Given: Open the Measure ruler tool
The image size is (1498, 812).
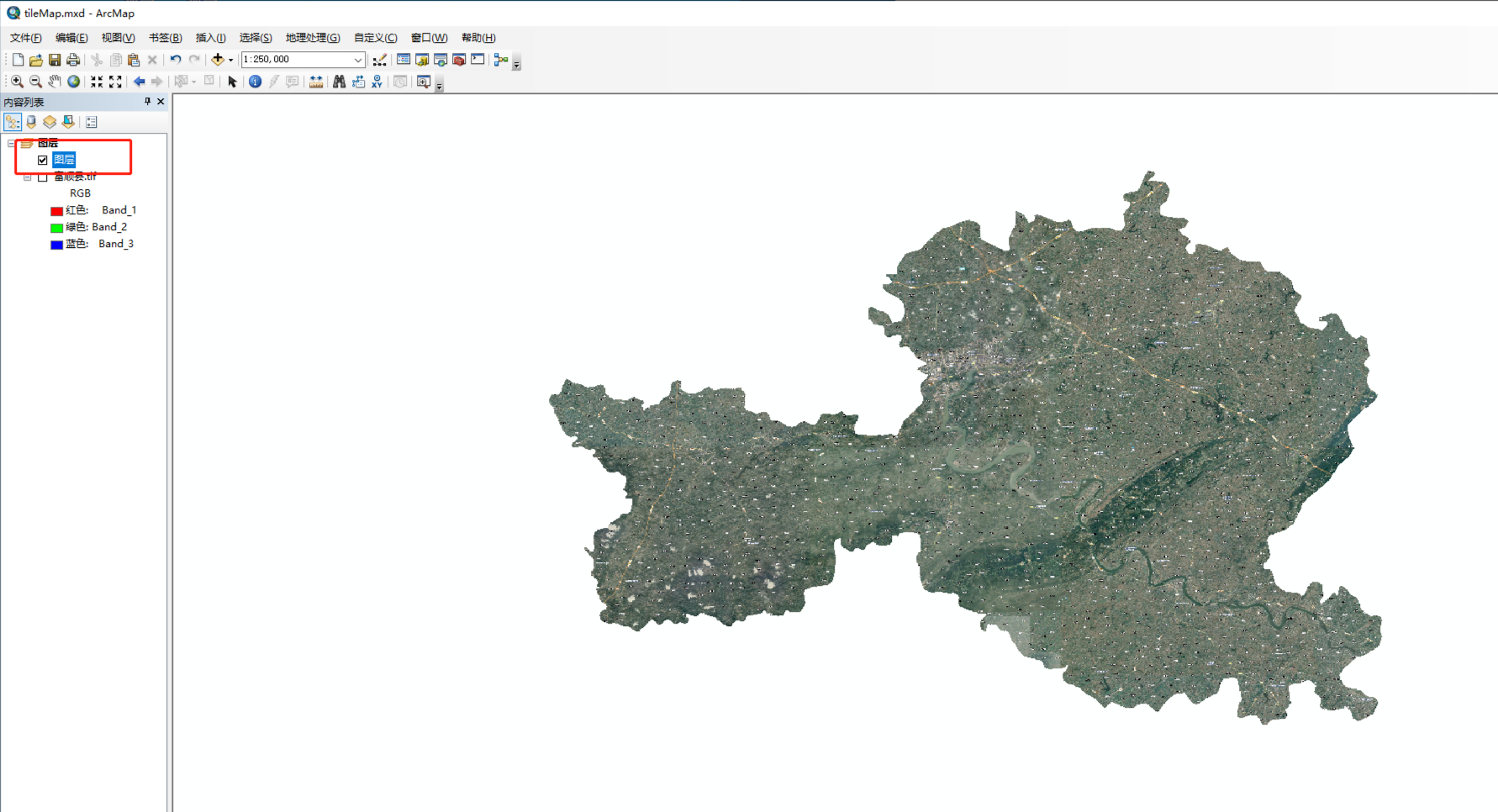Looking at the screenshot, I should tap(316, 82).
